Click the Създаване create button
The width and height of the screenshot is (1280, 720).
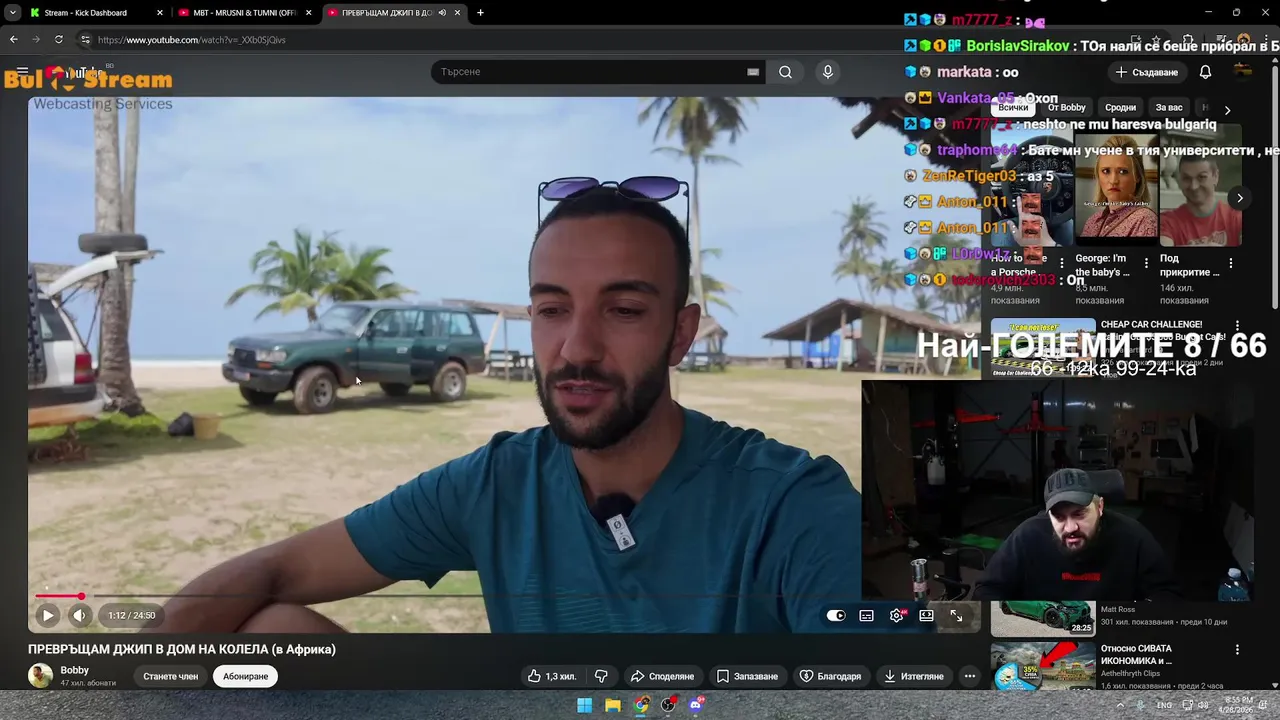coord(1147,72)
